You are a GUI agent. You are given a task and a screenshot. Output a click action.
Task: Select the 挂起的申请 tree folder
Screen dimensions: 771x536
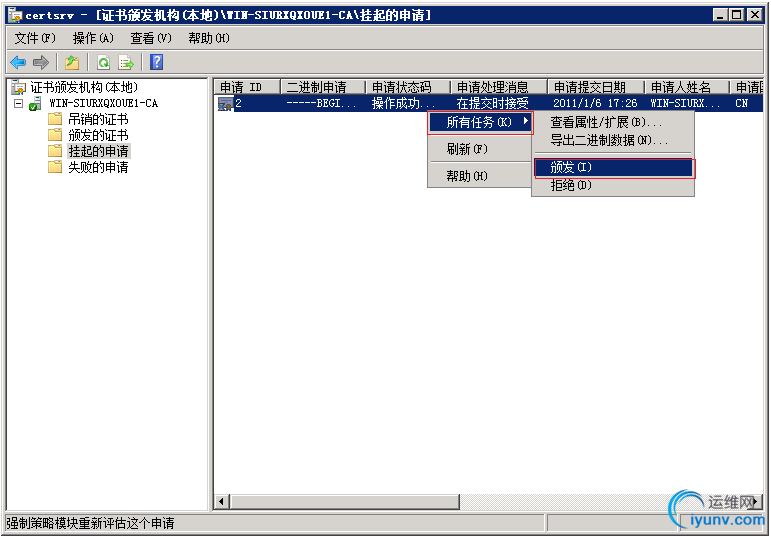98,150
